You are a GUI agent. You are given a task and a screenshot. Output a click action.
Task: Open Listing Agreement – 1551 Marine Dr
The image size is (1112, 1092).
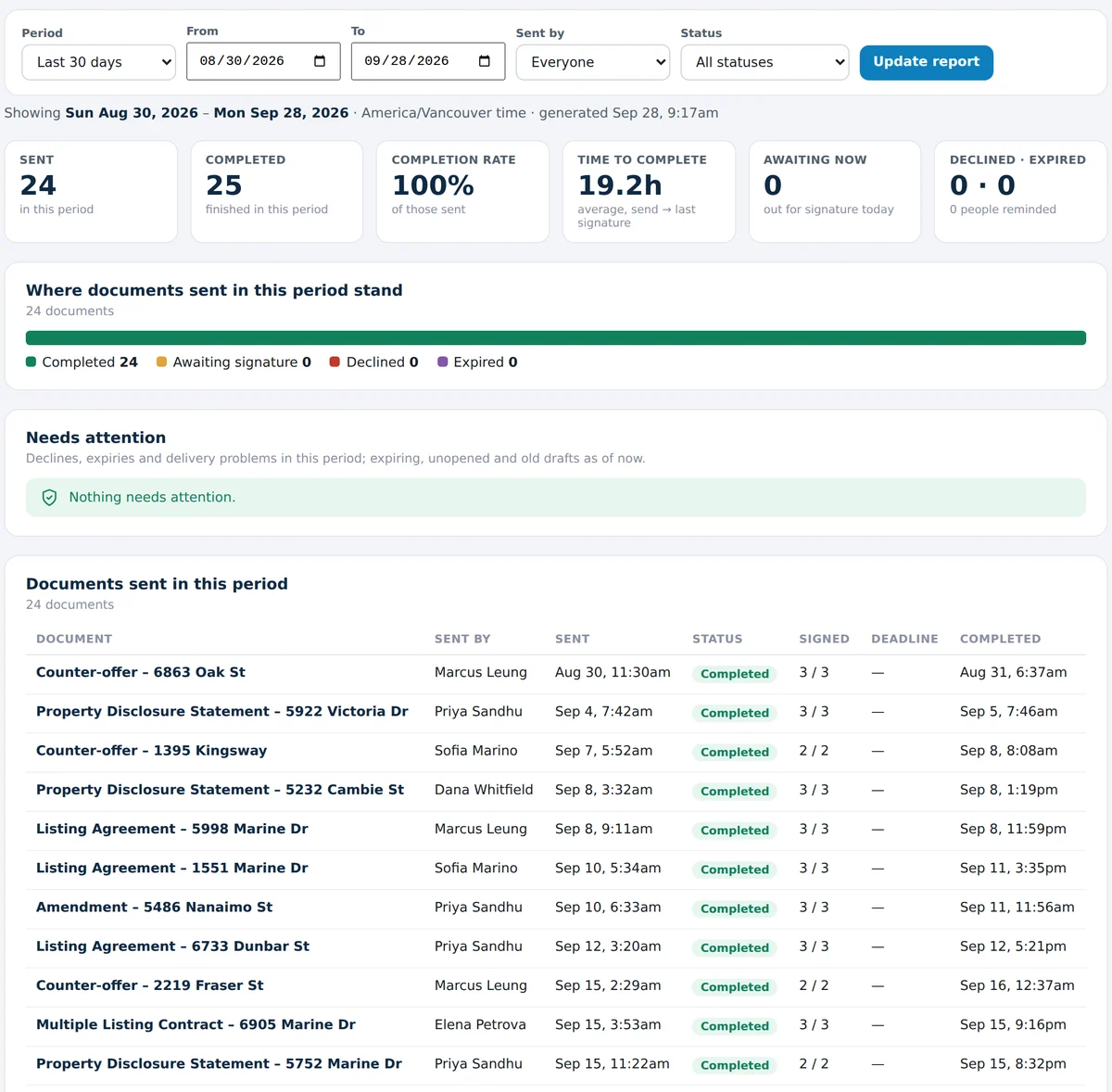click(x=172, y=868)
